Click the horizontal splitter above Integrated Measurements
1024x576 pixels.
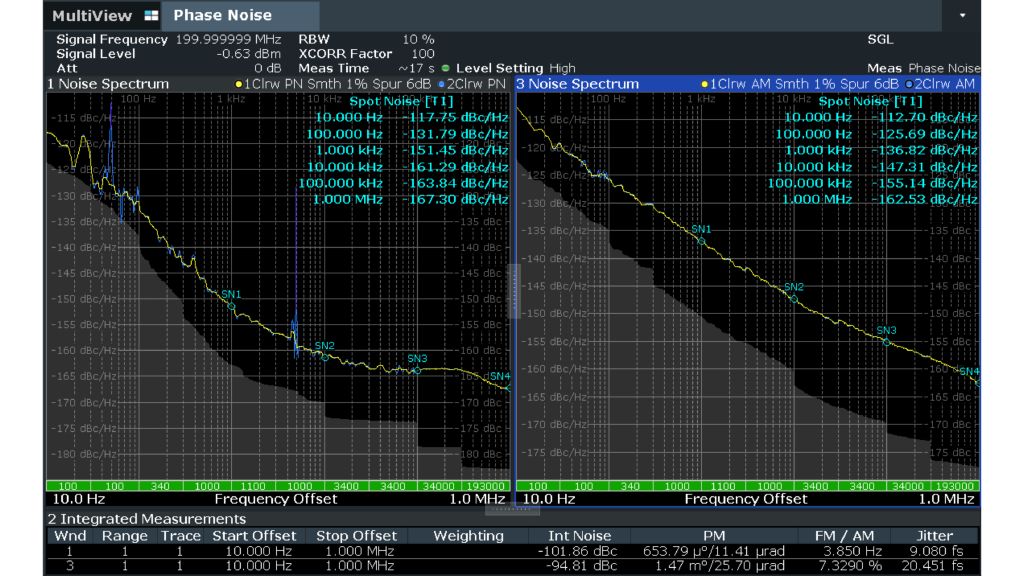(512, 509)
